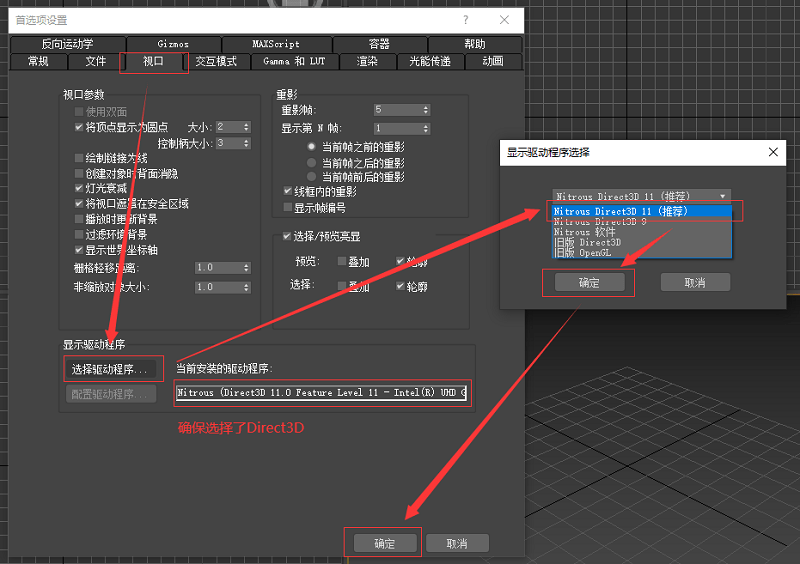Cancel the driver selection dialog

point(695,282)
